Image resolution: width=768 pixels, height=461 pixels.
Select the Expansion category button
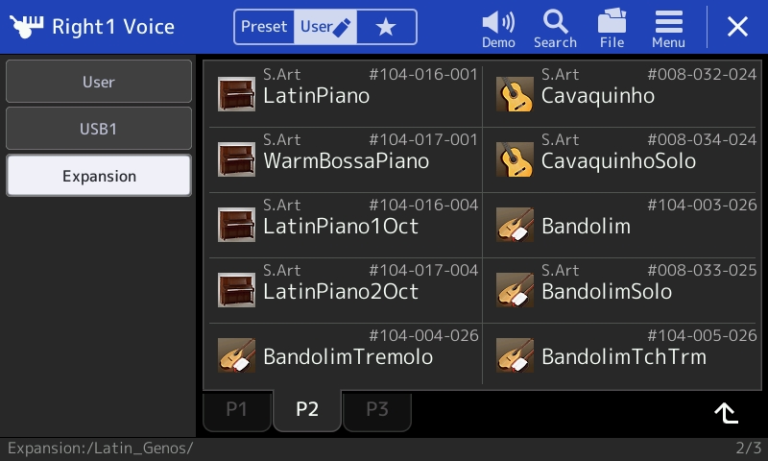click(x=98, y=175)
